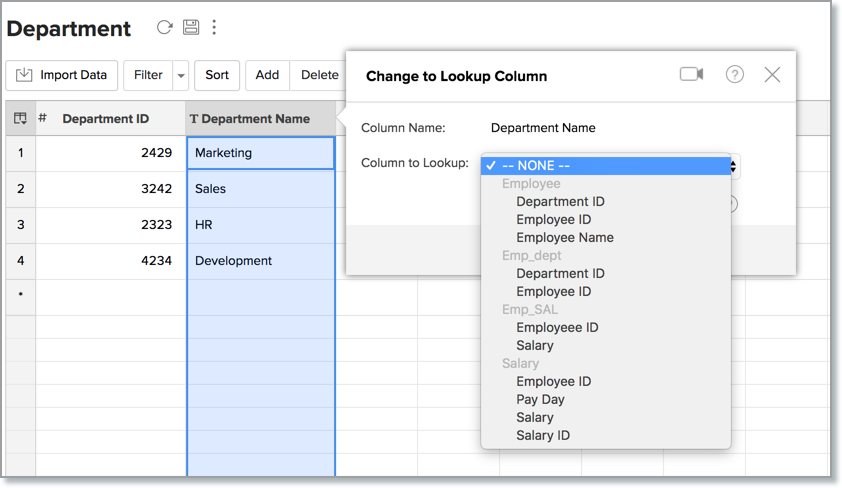Click the video tutorial camera icon

click(x=691, y=75)
